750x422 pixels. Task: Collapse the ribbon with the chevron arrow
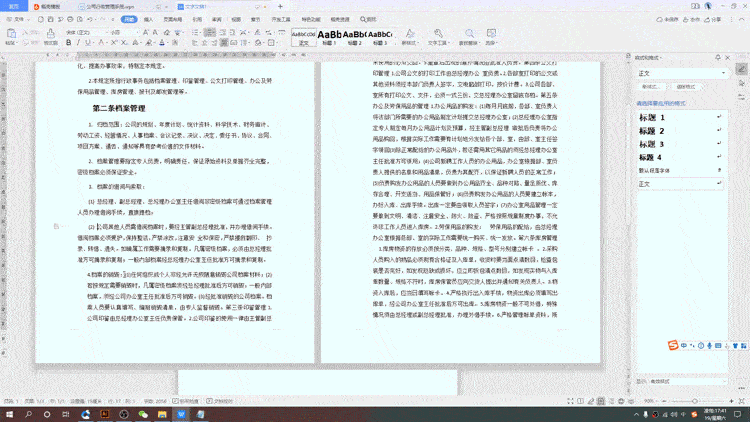click(742, 20)
